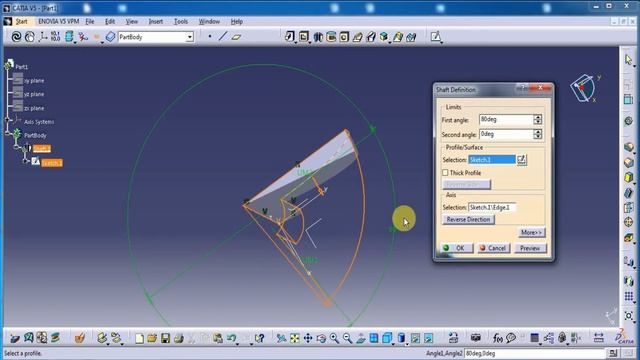Click OK in Shaft Definition
Image resolution: width=640 pixels, height=360 pixels.
click(x=456, y=248)
